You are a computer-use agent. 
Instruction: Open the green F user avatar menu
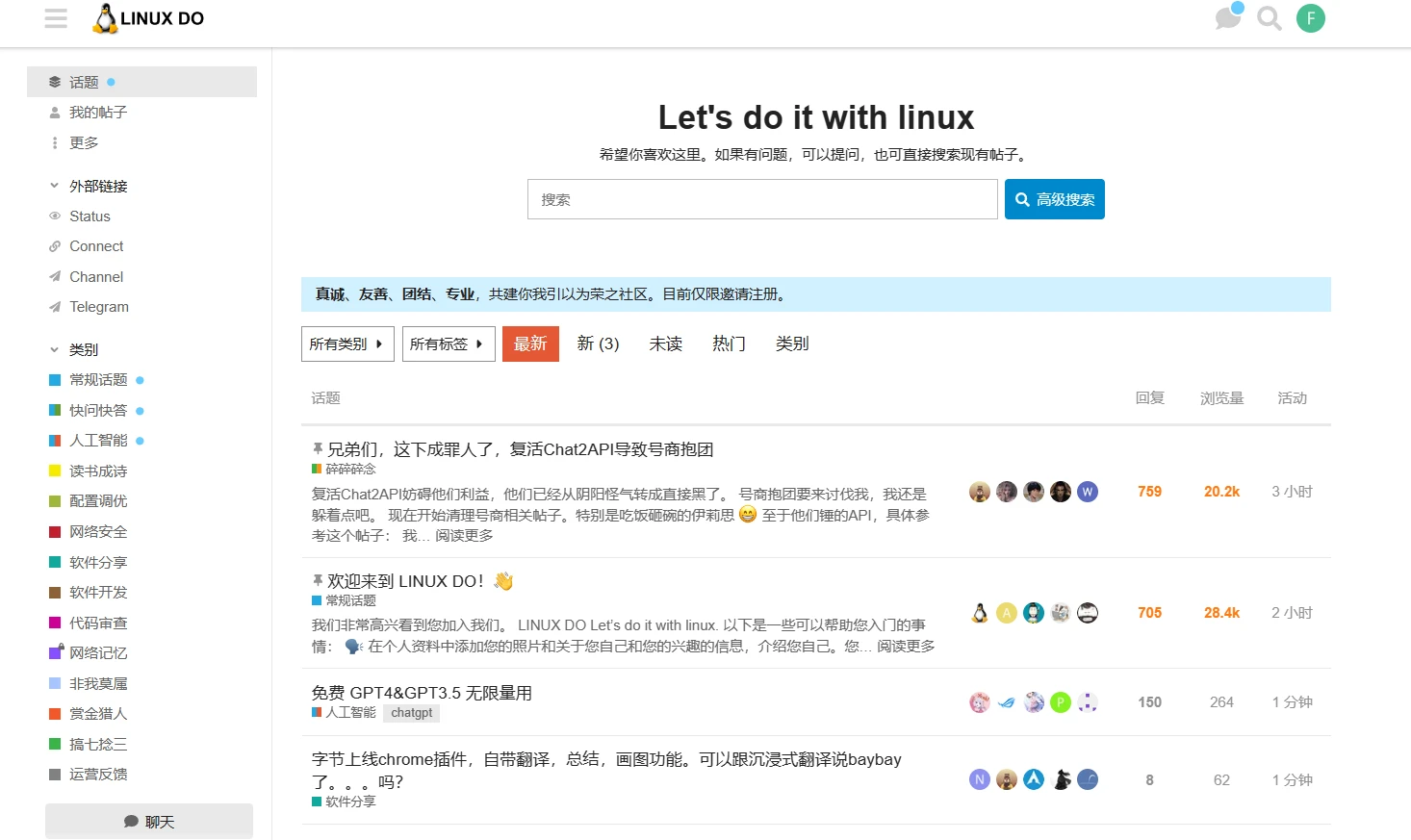click(x=1310, y=18)
